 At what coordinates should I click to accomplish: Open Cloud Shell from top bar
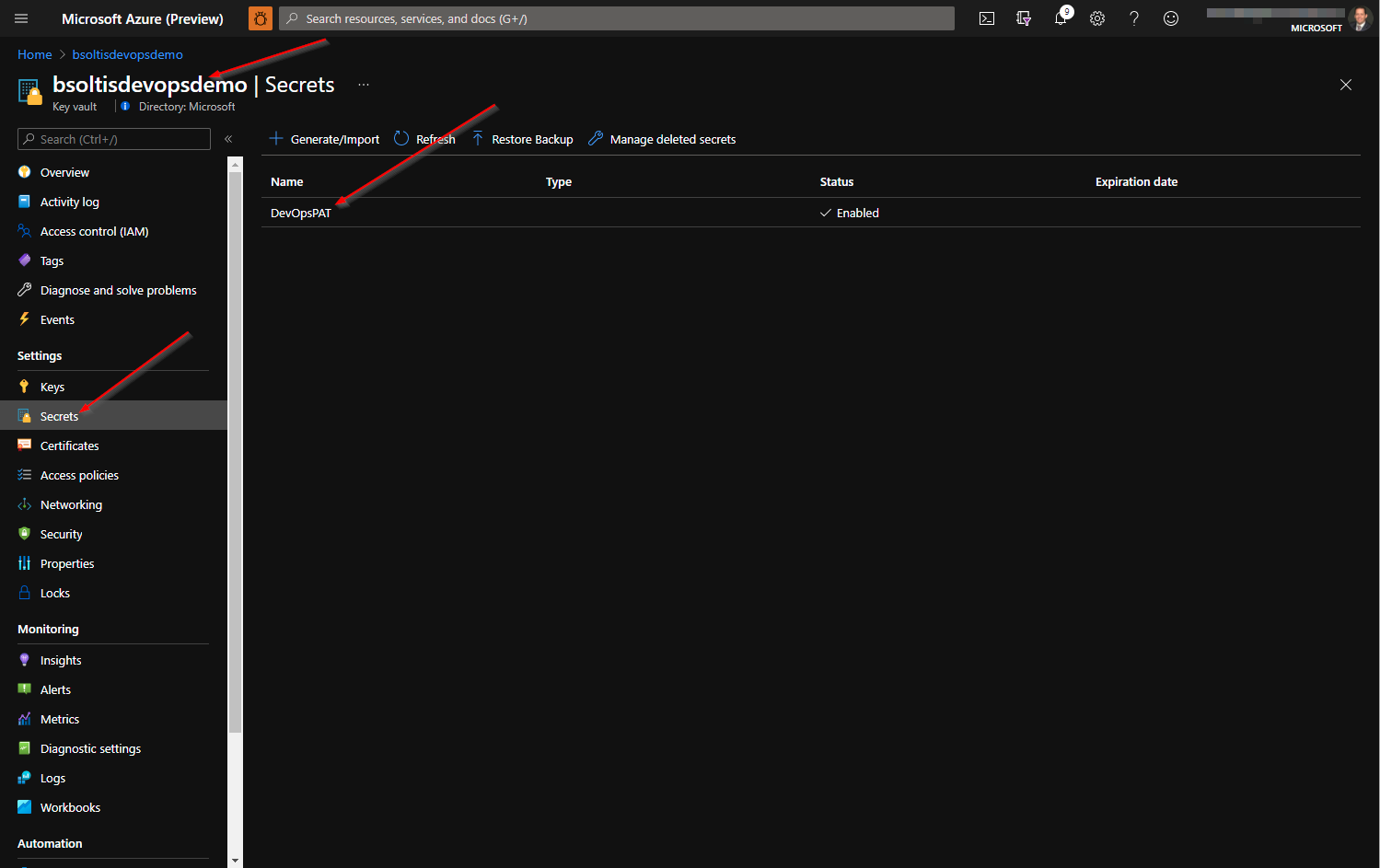987,18
